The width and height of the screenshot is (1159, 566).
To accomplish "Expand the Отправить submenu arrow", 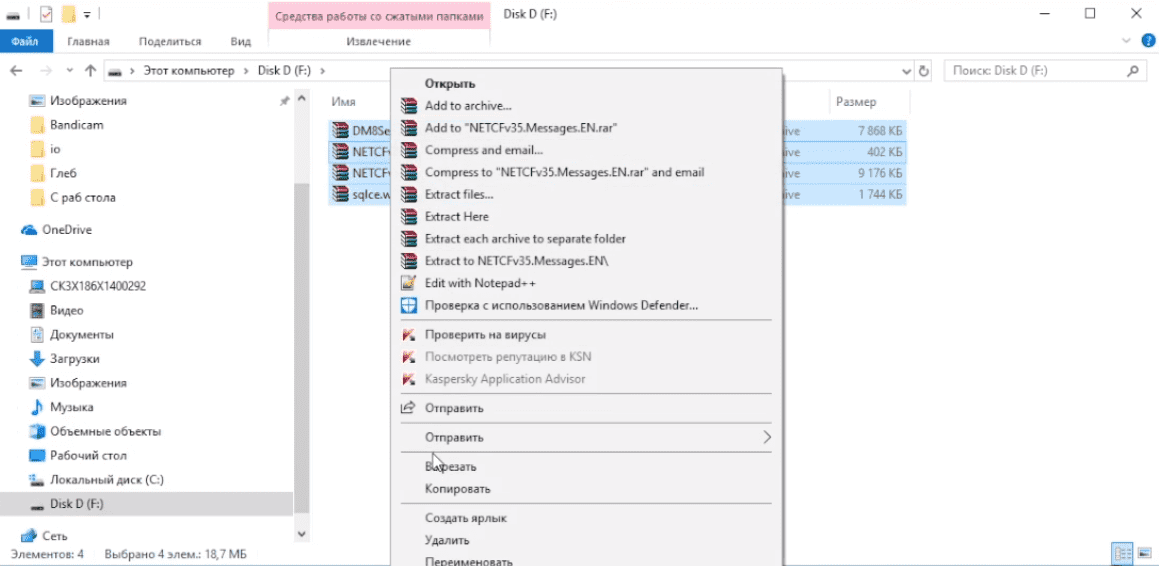I will (767, 437).
